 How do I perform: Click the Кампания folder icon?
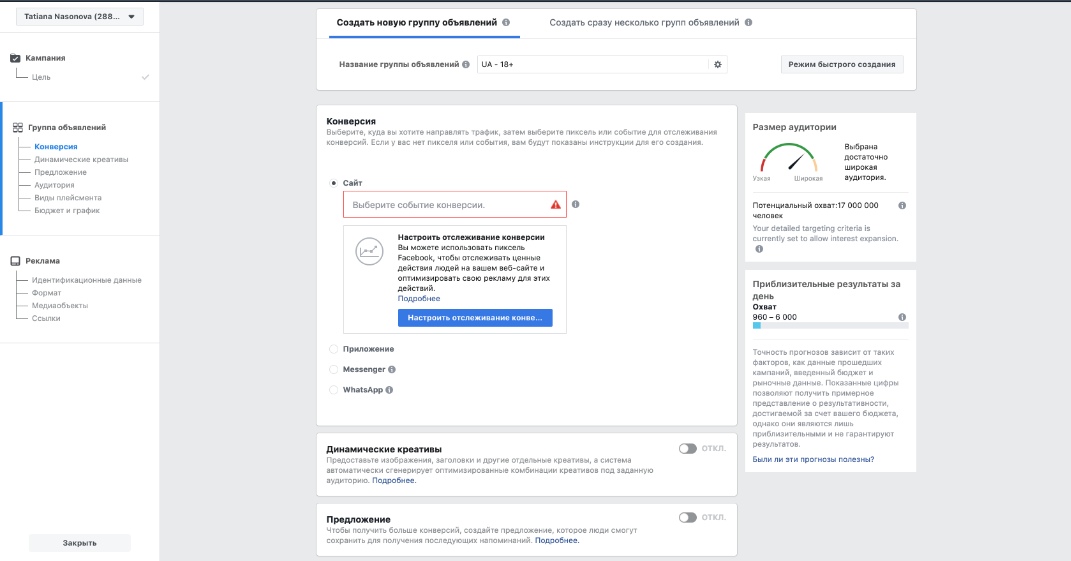point(15,58)
